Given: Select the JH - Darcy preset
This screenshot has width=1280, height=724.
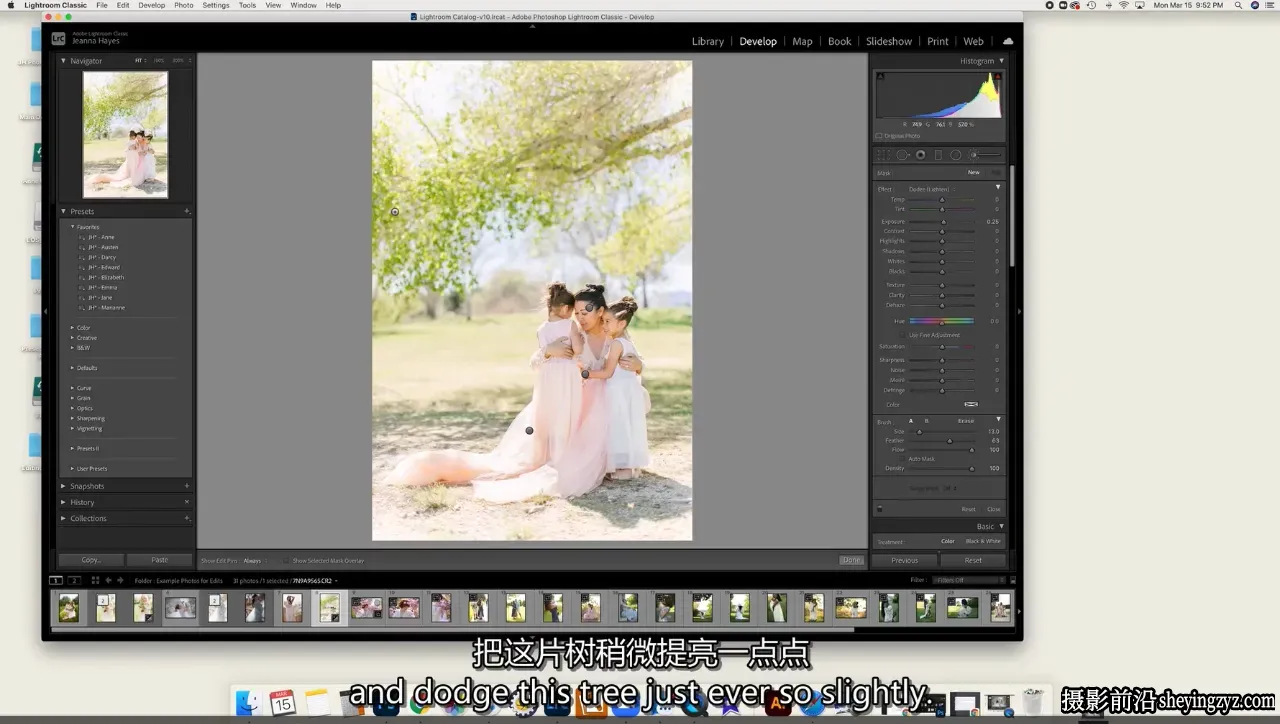Looking at the screenshot, I should [101, 258].
